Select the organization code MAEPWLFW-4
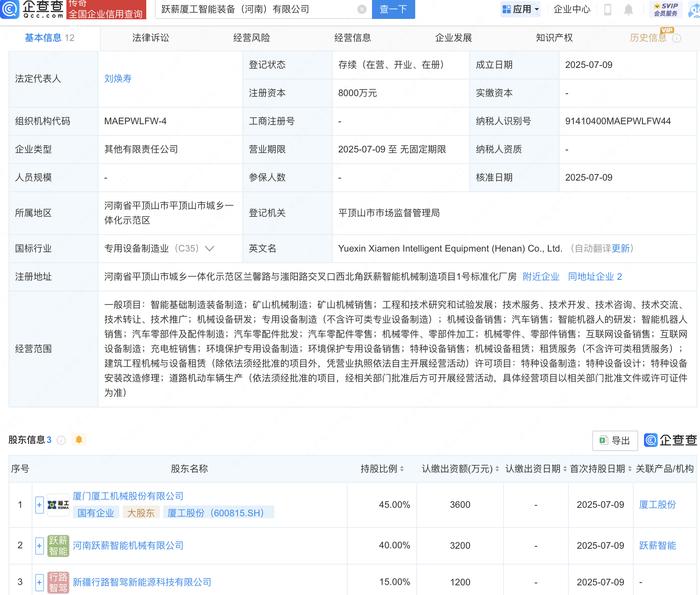This screenshot has height=595, width=700. point(135,121)
